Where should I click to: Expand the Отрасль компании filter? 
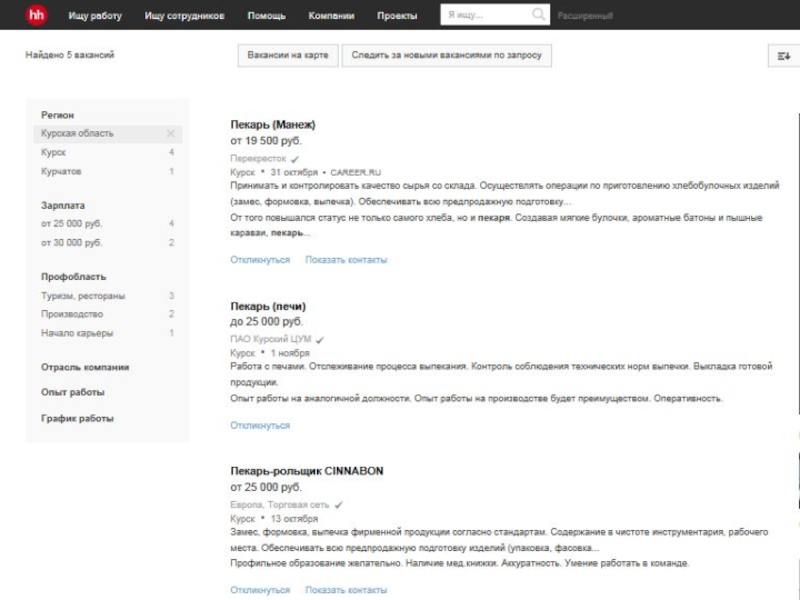[85, 367]
